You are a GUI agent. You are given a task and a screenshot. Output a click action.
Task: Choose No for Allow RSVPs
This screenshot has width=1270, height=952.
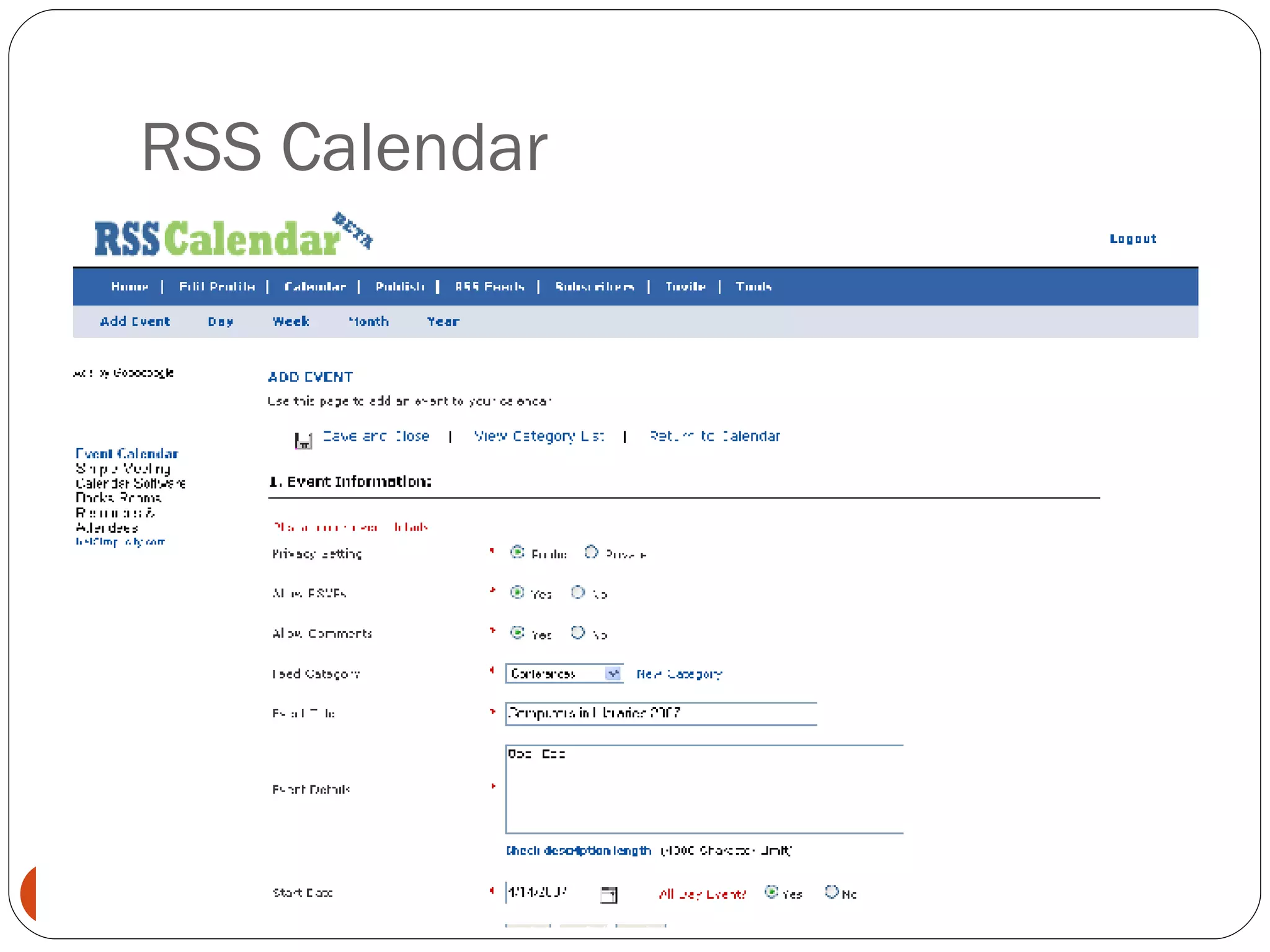point(578,592)
